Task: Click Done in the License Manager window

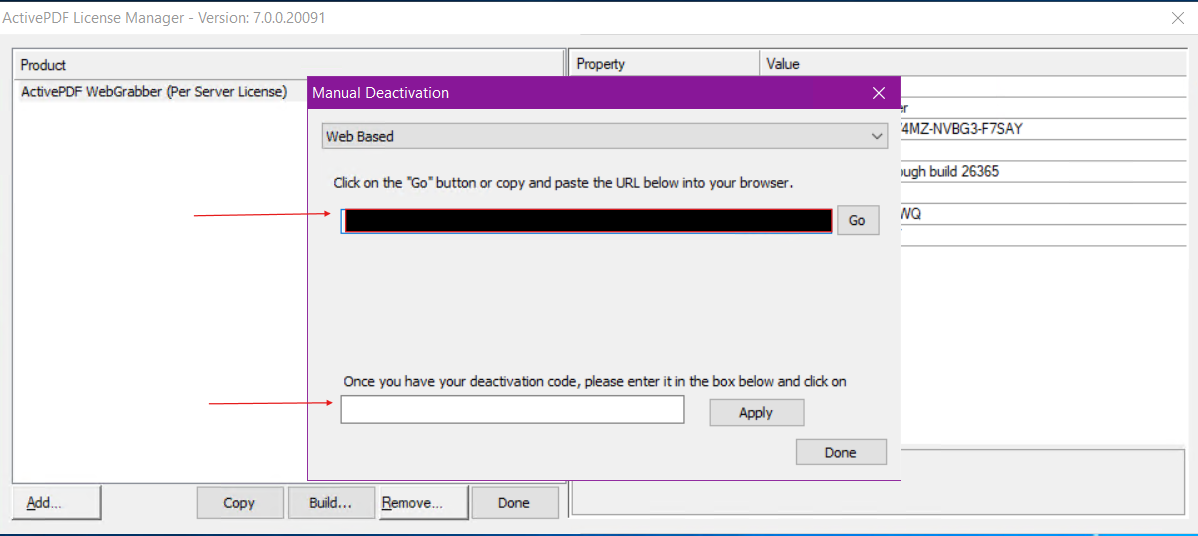Action: 514,503
